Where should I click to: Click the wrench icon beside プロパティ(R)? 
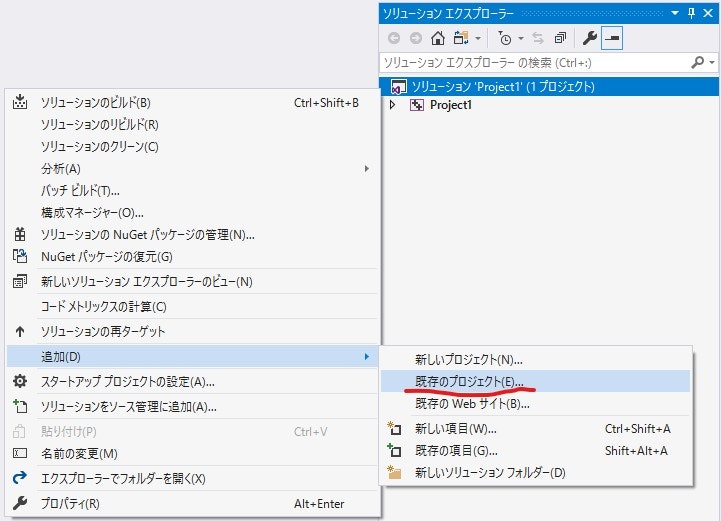[x=20, y=503]
